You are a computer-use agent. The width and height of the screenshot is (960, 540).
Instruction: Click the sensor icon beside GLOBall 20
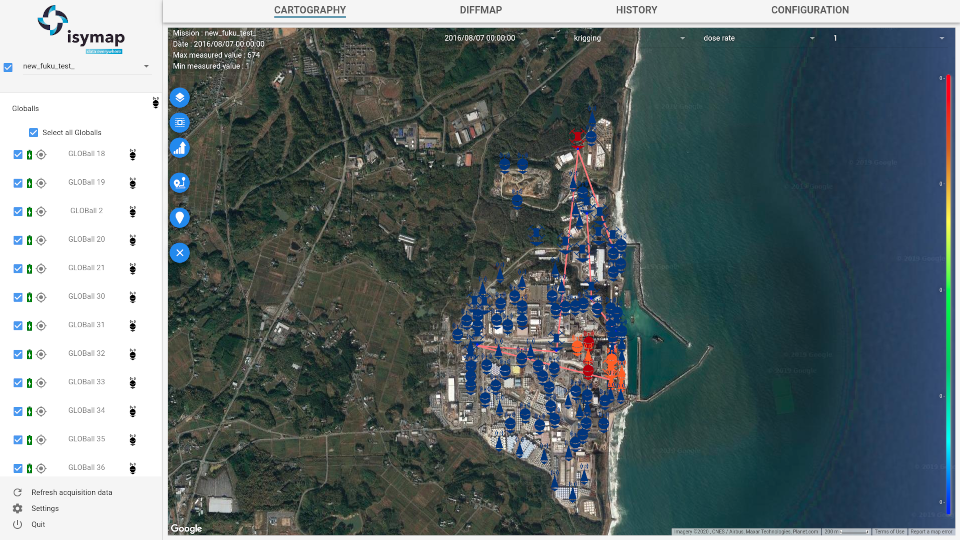(132, 240)
